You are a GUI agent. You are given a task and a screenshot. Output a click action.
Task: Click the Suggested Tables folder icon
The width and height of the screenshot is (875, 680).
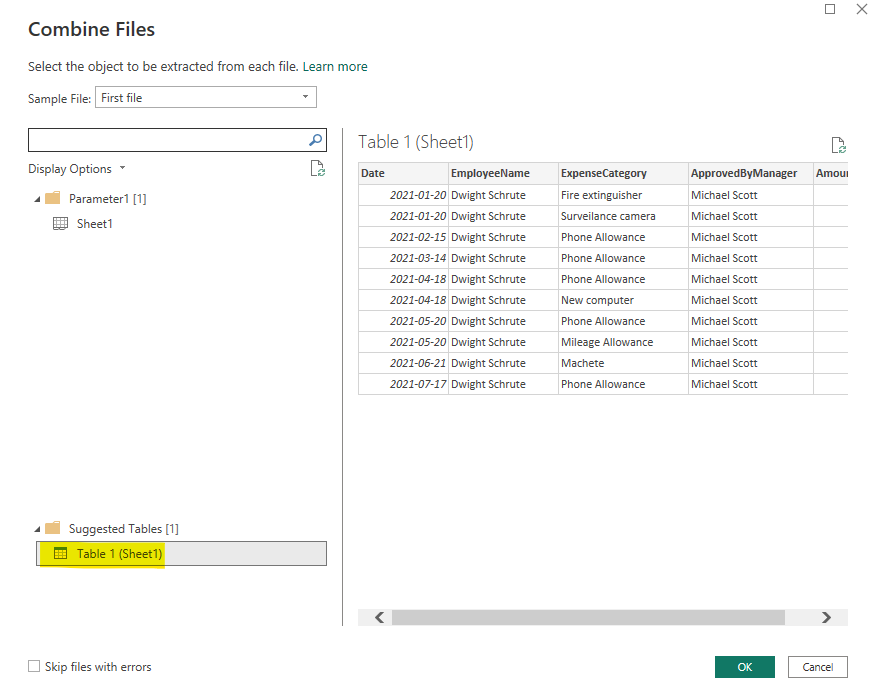click(52, 528)
